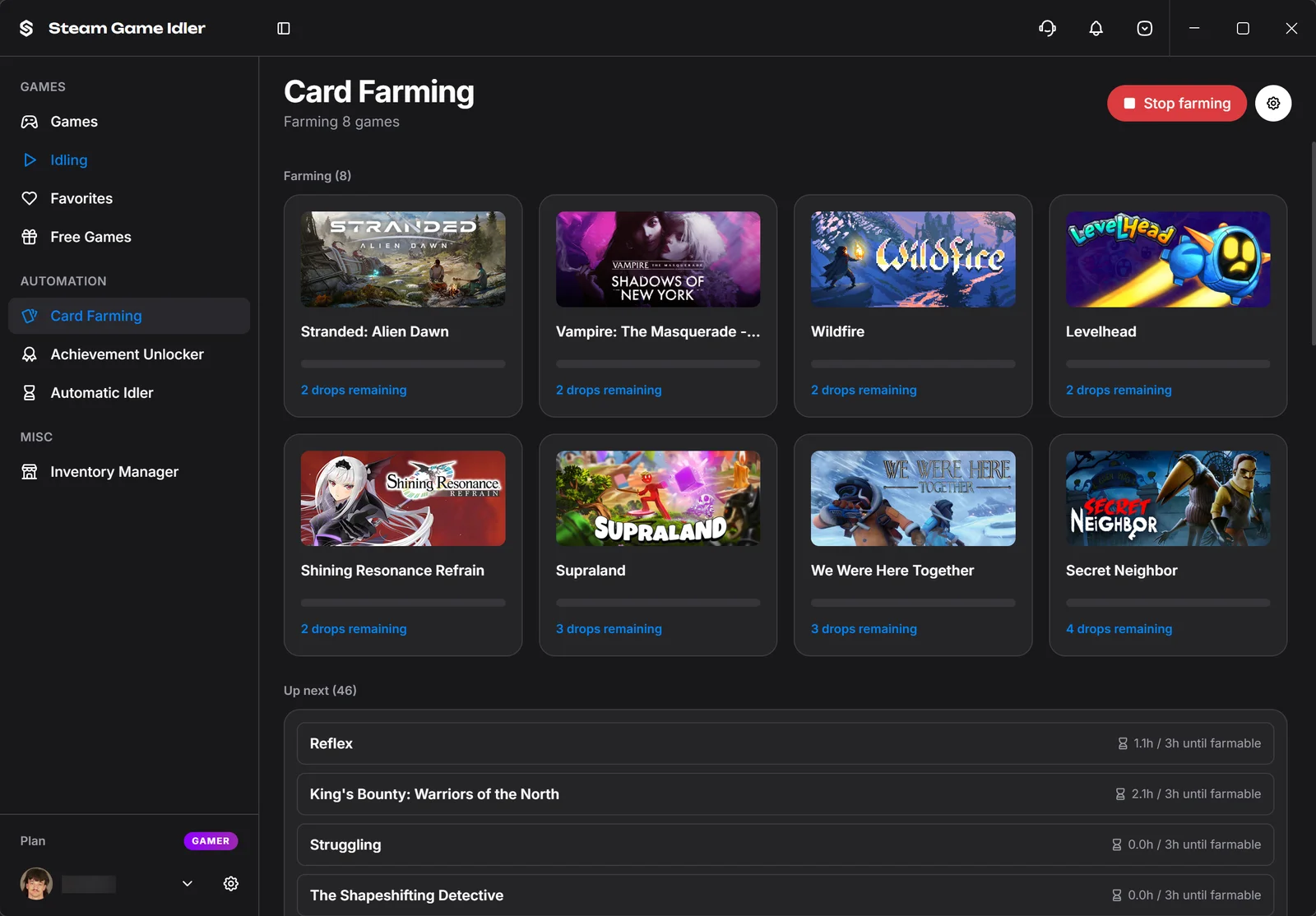
Task: Select the Secret Neighbor thumbnail
Action: 1168,498
